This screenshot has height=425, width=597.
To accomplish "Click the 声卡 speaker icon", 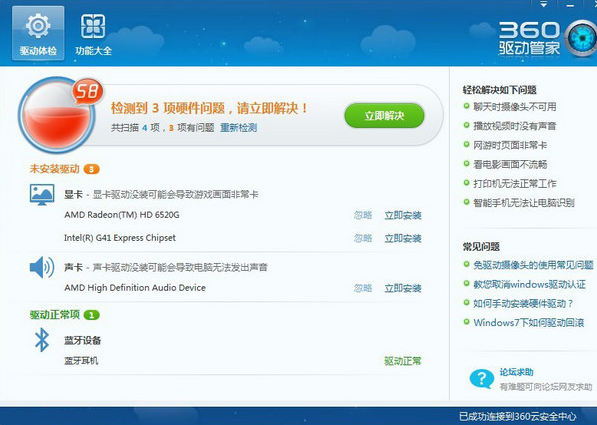I will coord(42,267).
